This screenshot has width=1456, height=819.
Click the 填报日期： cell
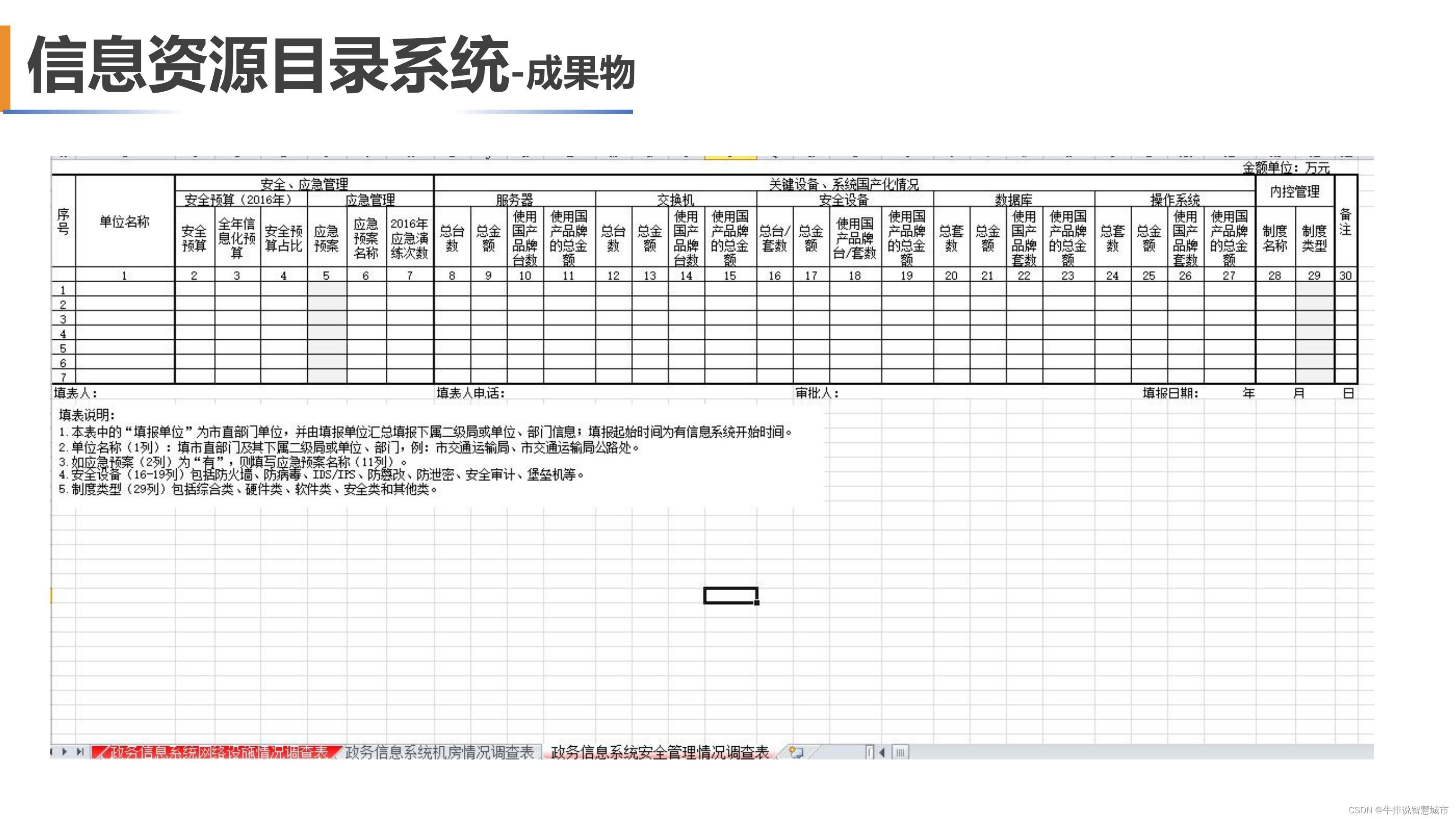tap(1170, 393)
